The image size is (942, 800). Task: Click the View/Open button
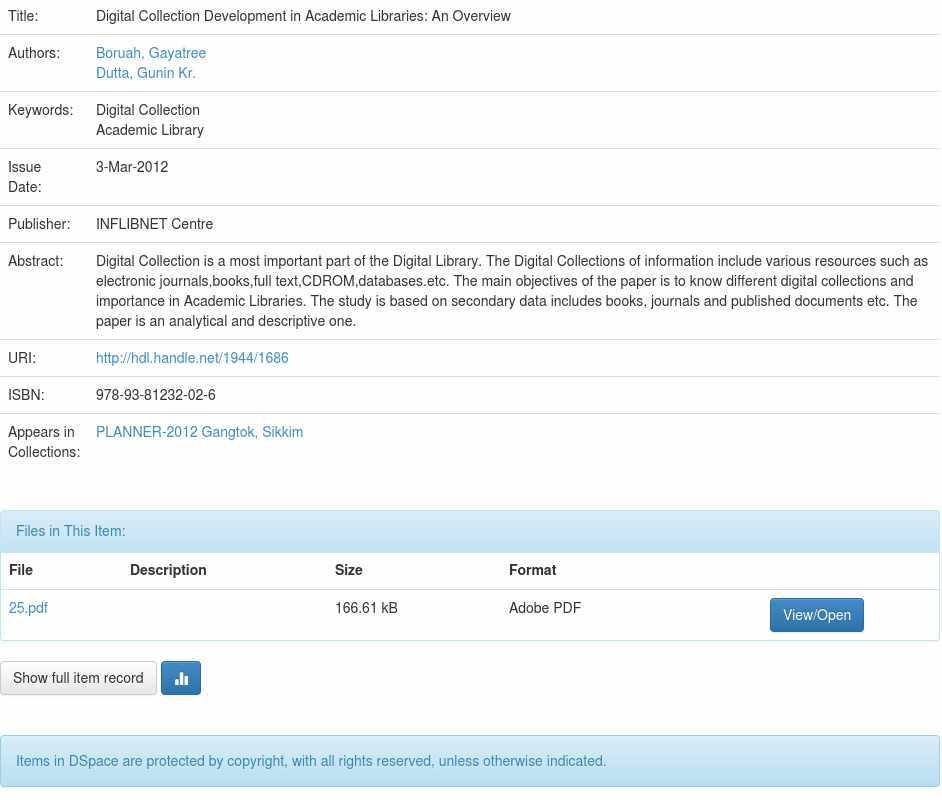tap(816, 615)
